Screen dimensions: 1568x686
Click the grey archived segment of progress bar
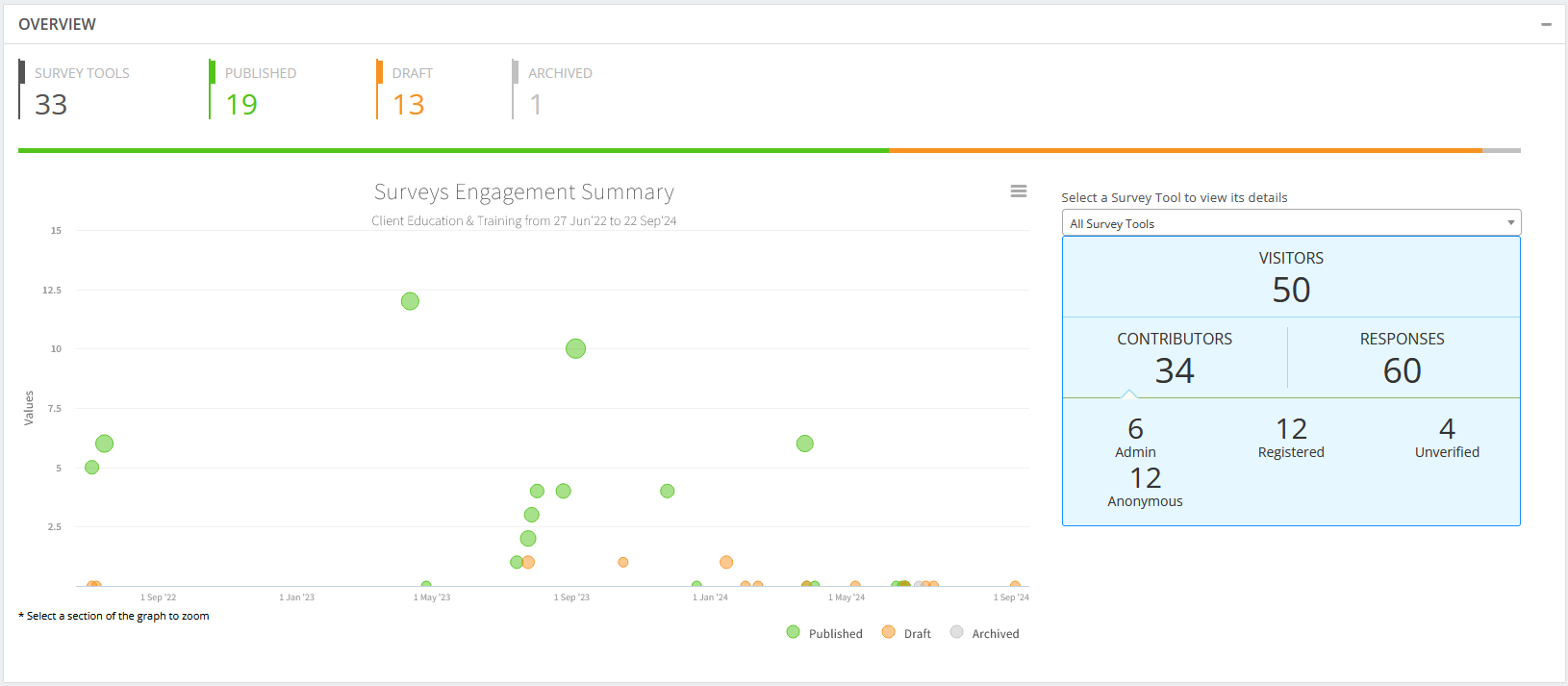click(x=1502, y=150)
